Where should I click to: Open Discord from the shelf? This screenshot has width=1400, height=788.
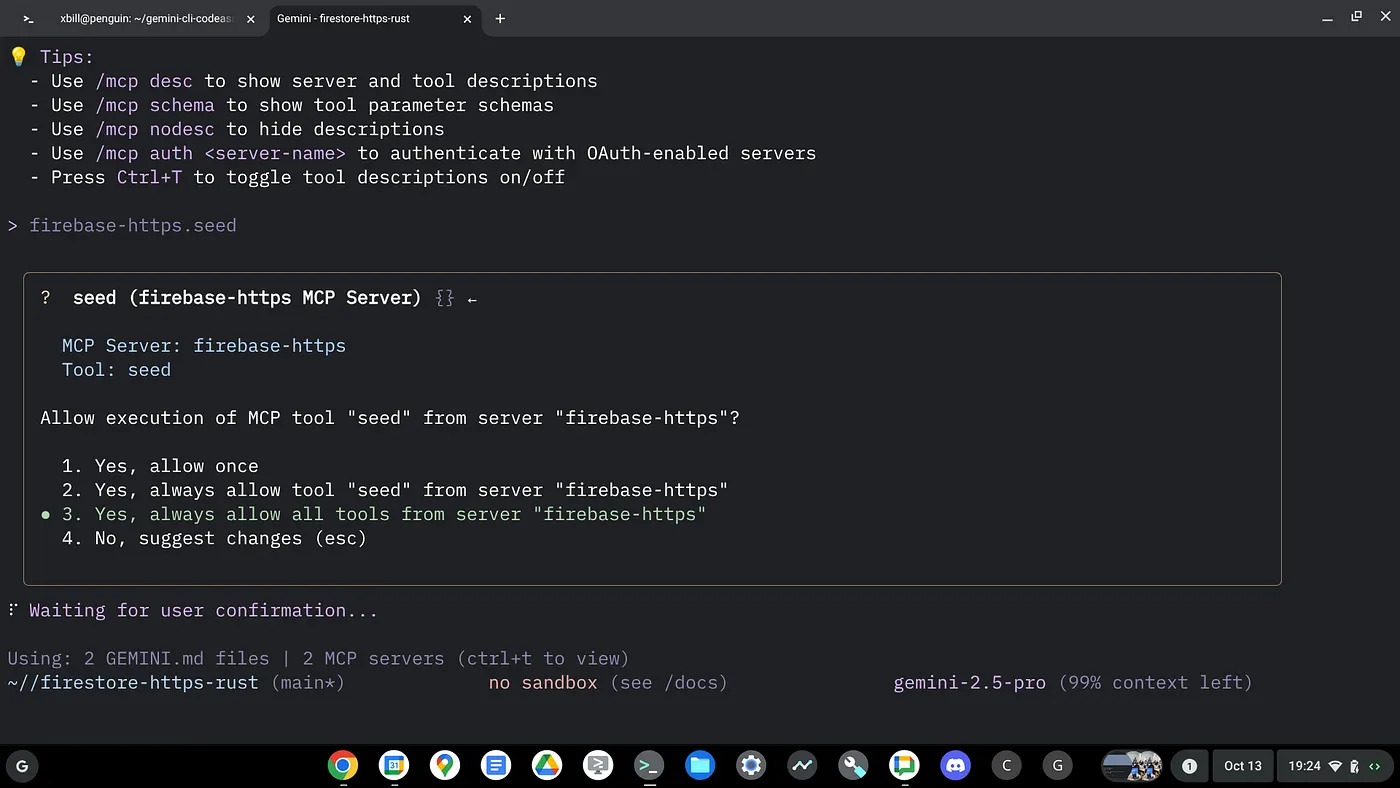point(955,766)
